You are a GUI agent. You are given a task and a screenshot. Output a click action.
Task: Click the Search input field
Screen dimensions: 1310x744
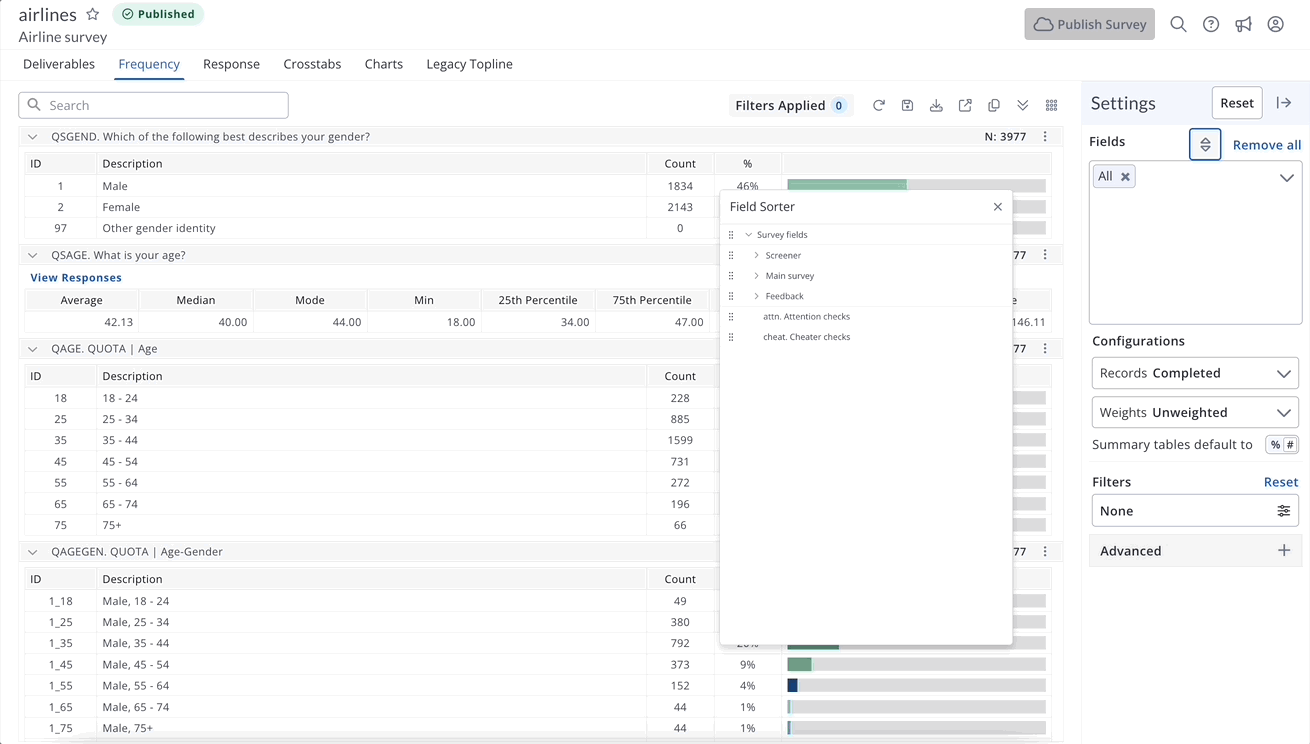pos(154,105)
